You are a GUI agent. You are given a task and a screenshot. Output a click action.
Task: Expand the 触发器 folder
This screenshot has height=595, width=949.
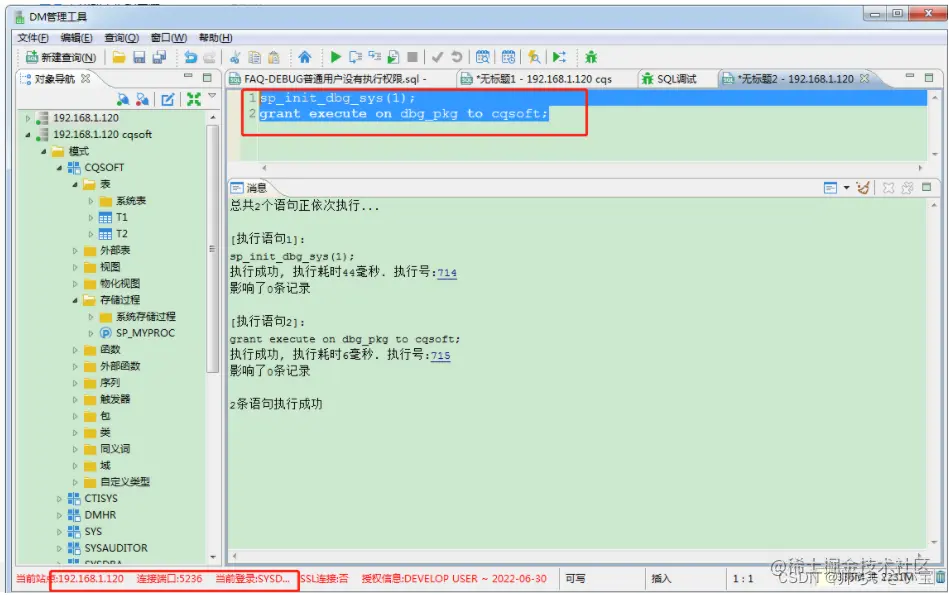pyautogui.click(x=75, y=399)
